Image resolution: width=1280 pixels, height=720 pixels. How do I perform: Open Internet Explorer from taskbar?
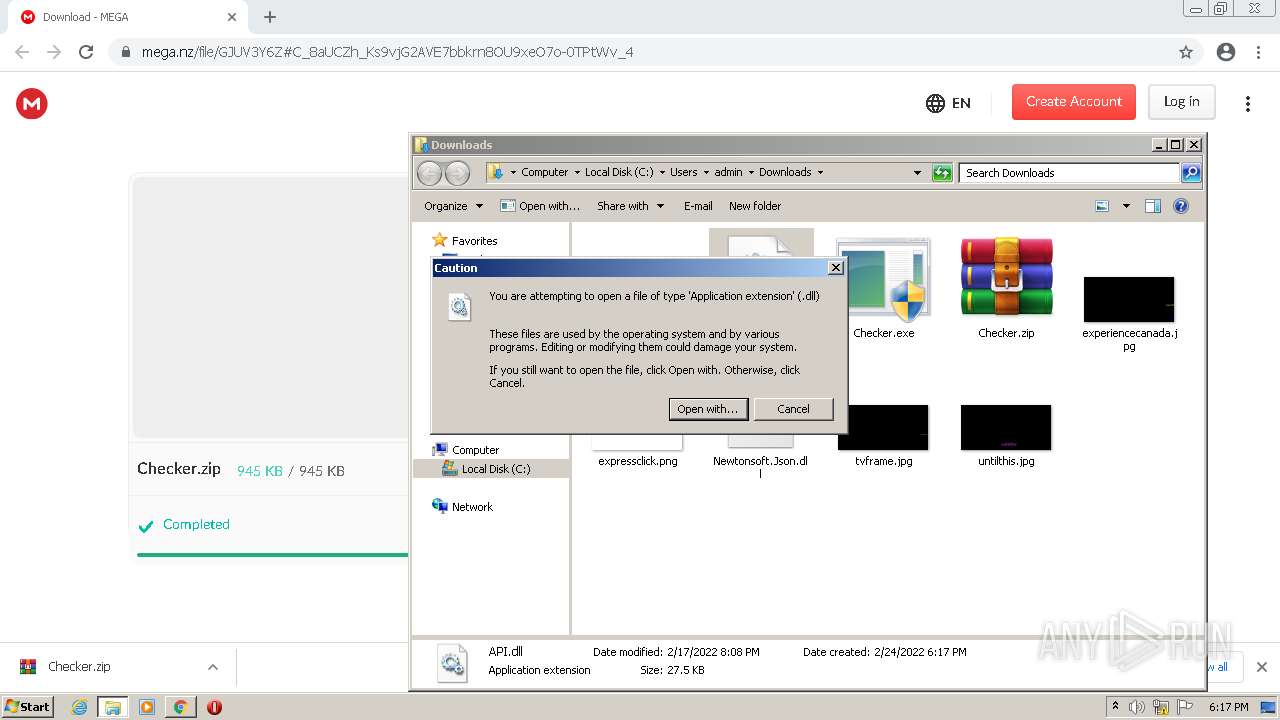pyautogui.click(x=80, y=707)
